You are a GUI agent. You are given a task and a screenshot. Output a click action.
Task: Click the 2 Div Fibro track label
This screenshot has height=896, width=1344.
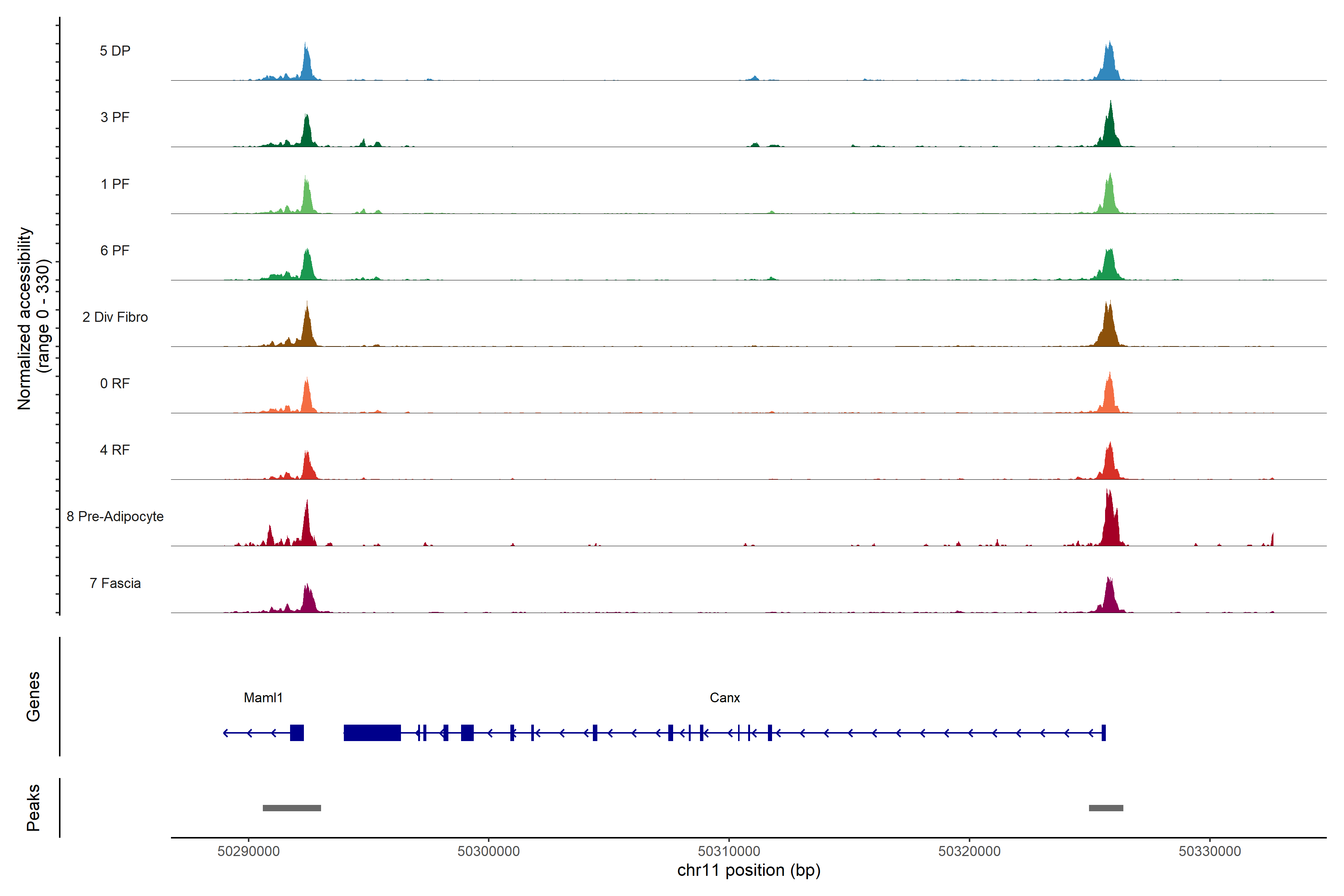[x=115, y=317]
